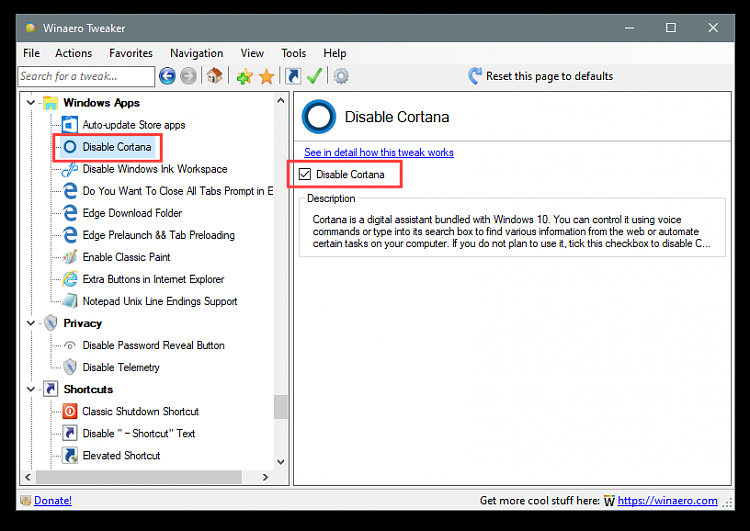The image size is (750, 531).
Task: Click the Edge icon beside Prelaunch && Tab Preloading
Action: pos(70,235)
